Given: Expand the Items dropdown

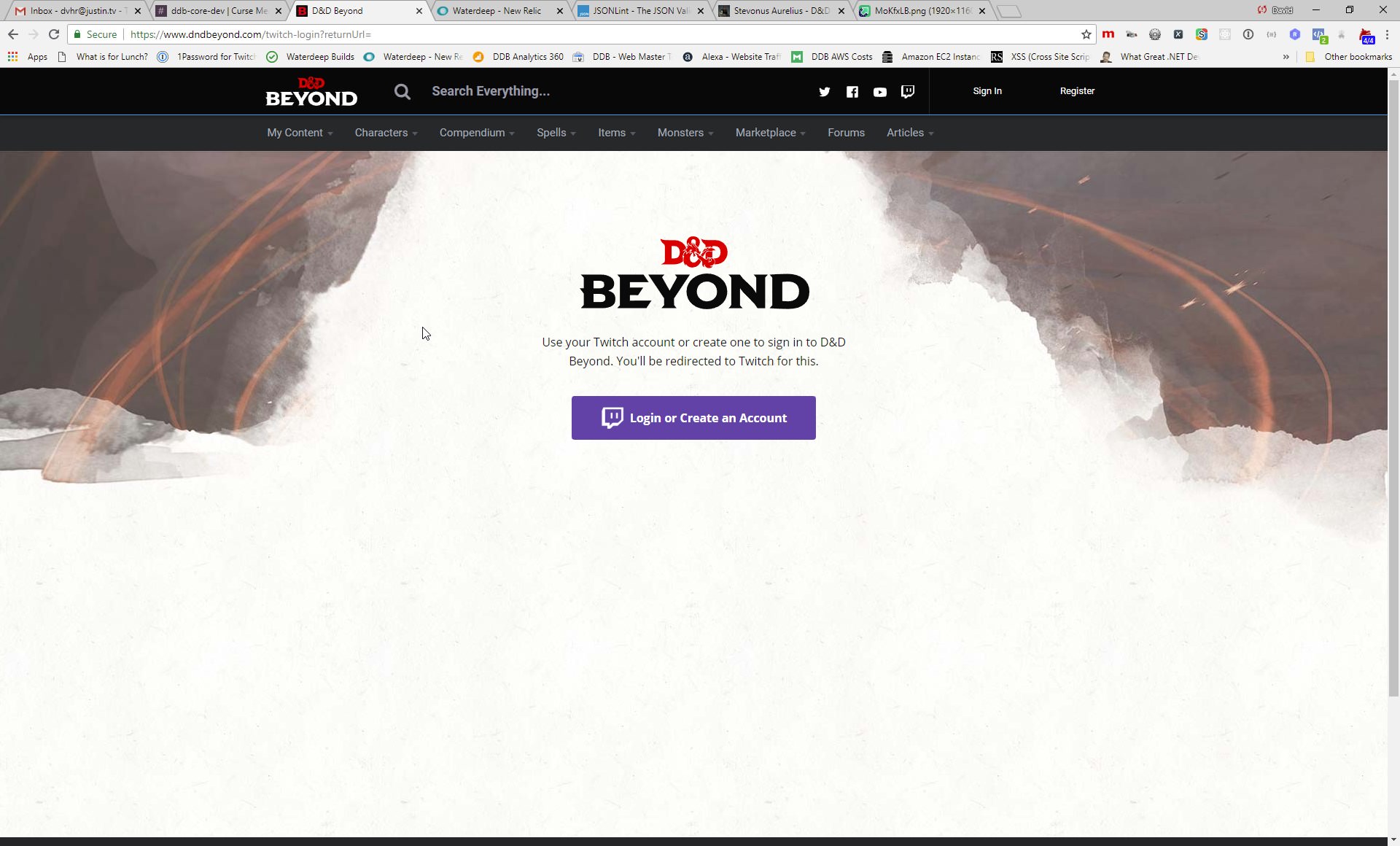Looking at the screenshot, I should click(617, 133).
